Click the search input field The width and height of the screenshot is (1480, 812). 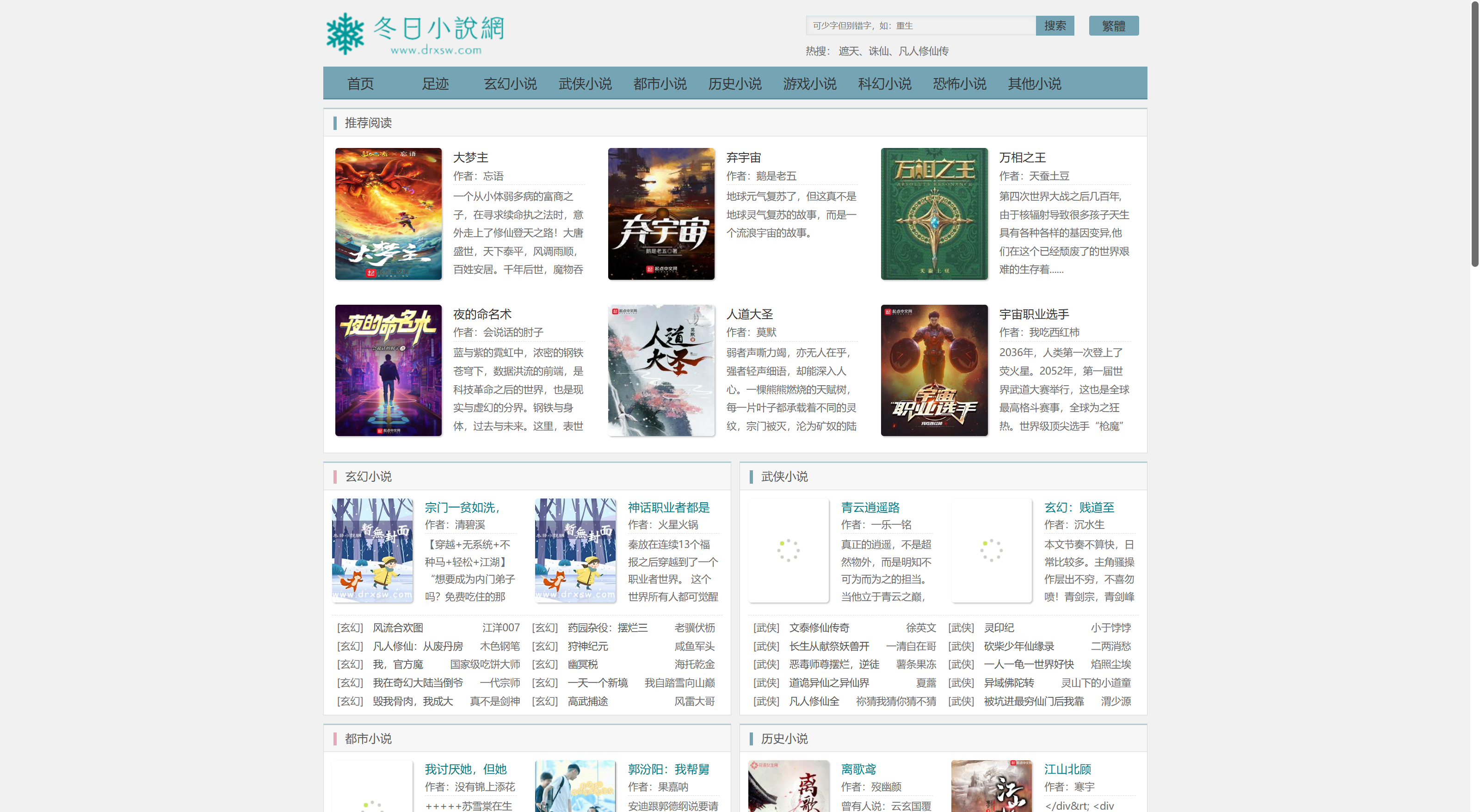click(x=920, y=26)
